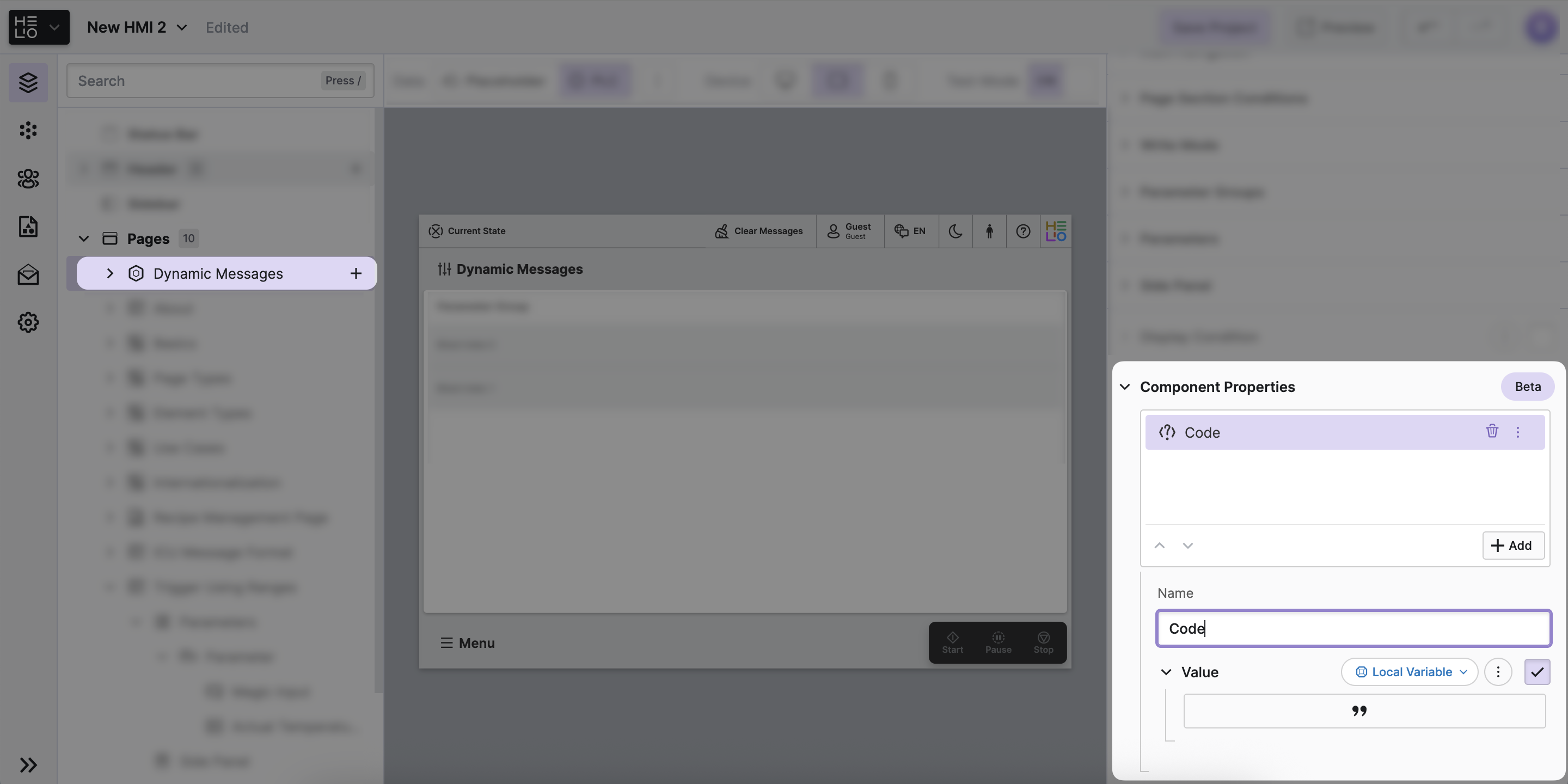Image resolution: width=1568 pixels, height=784 pixels.
Task: Toggle the Value checkmark button
Action: [x=1536, y=672]
